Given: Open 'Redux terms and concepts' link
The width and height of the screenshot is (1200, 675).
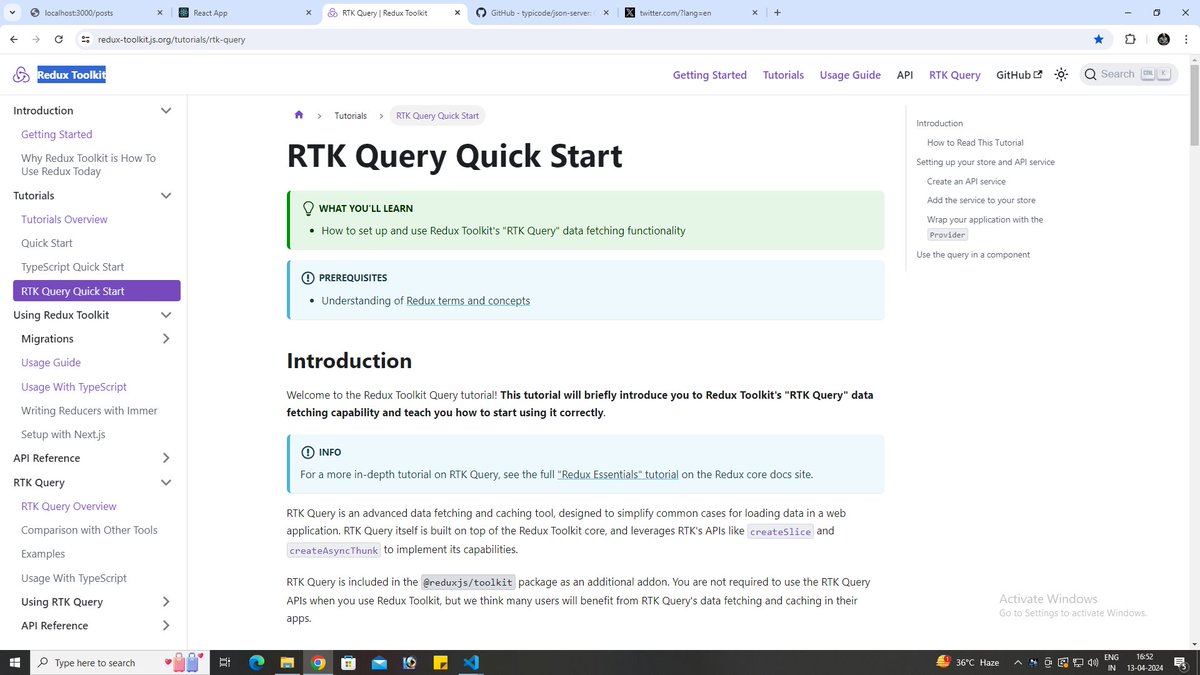Looking at the screenshot, I should (x=468, y=301).
